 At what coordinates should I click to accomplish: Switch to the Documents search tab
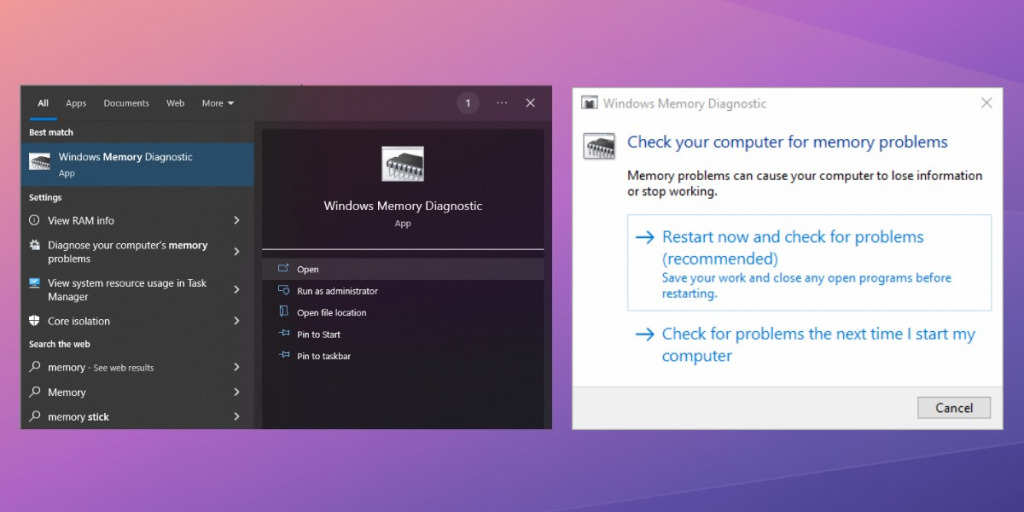[126, 103]
